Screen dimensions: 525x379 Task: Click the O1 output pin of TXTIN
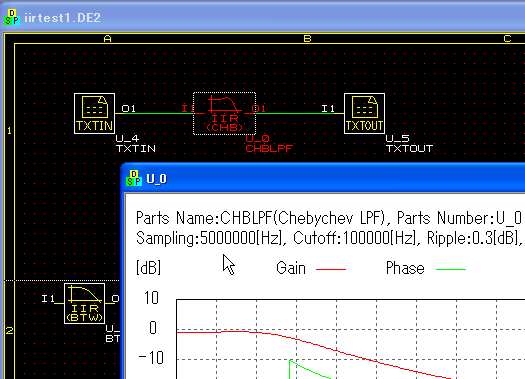(128, 108)
